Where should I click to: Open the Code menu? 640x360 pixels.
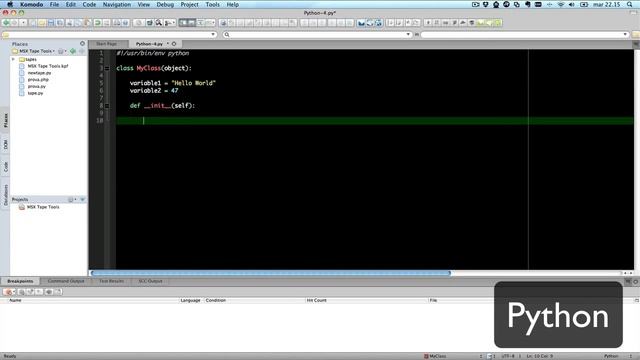tap(89, 4)
